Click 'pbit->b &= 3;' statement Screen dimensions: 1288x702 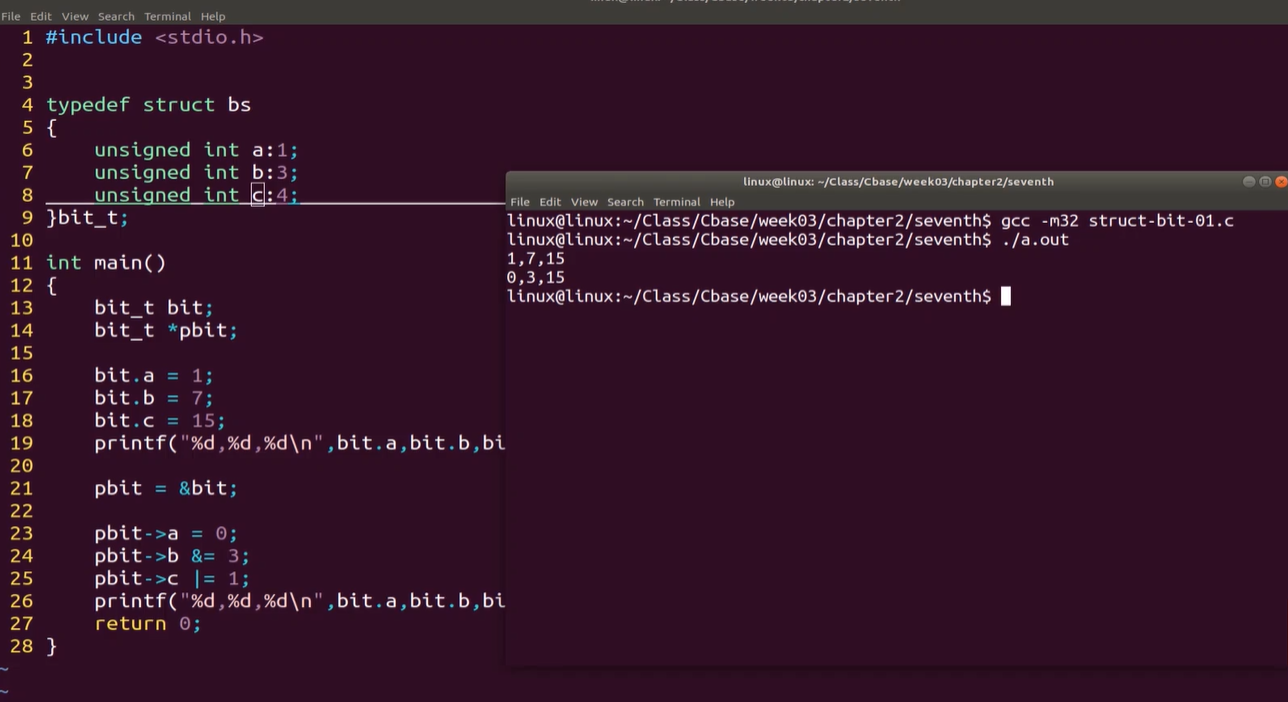pyautogui.click(x=172, y=556)
